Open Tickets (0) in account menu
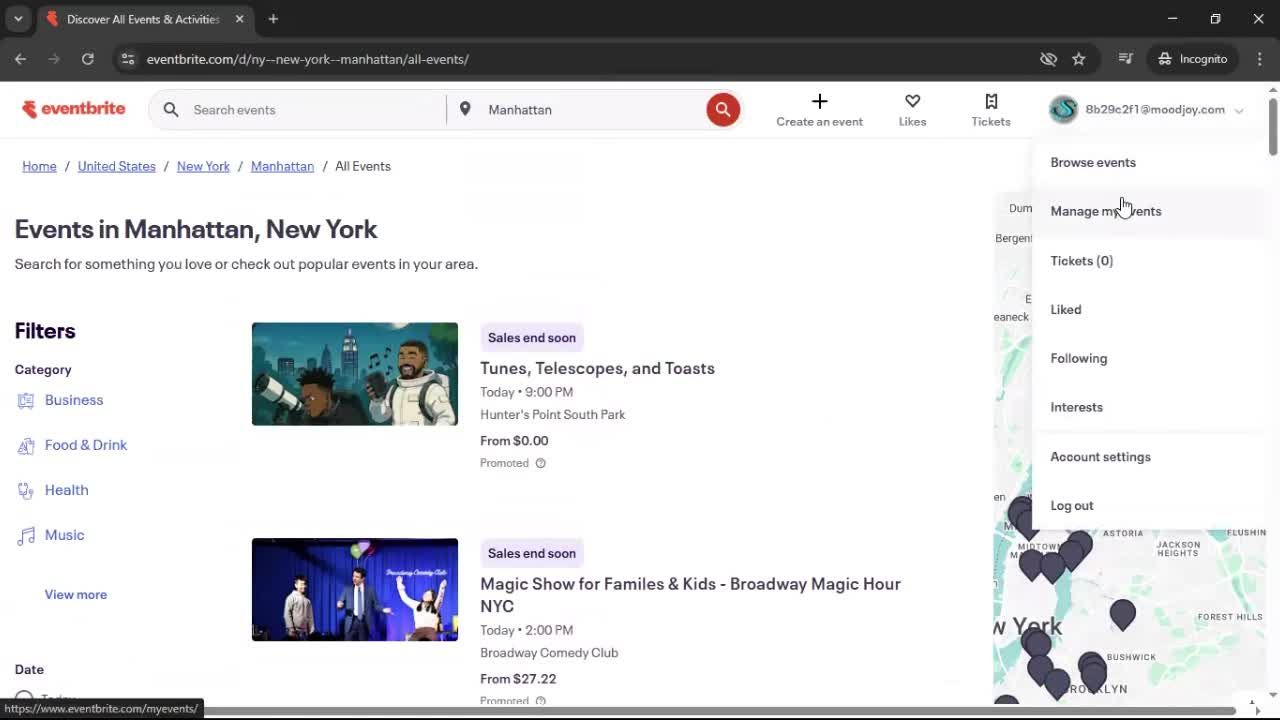The height and width of the screenshot is (720, 1280). [1082, 260]
